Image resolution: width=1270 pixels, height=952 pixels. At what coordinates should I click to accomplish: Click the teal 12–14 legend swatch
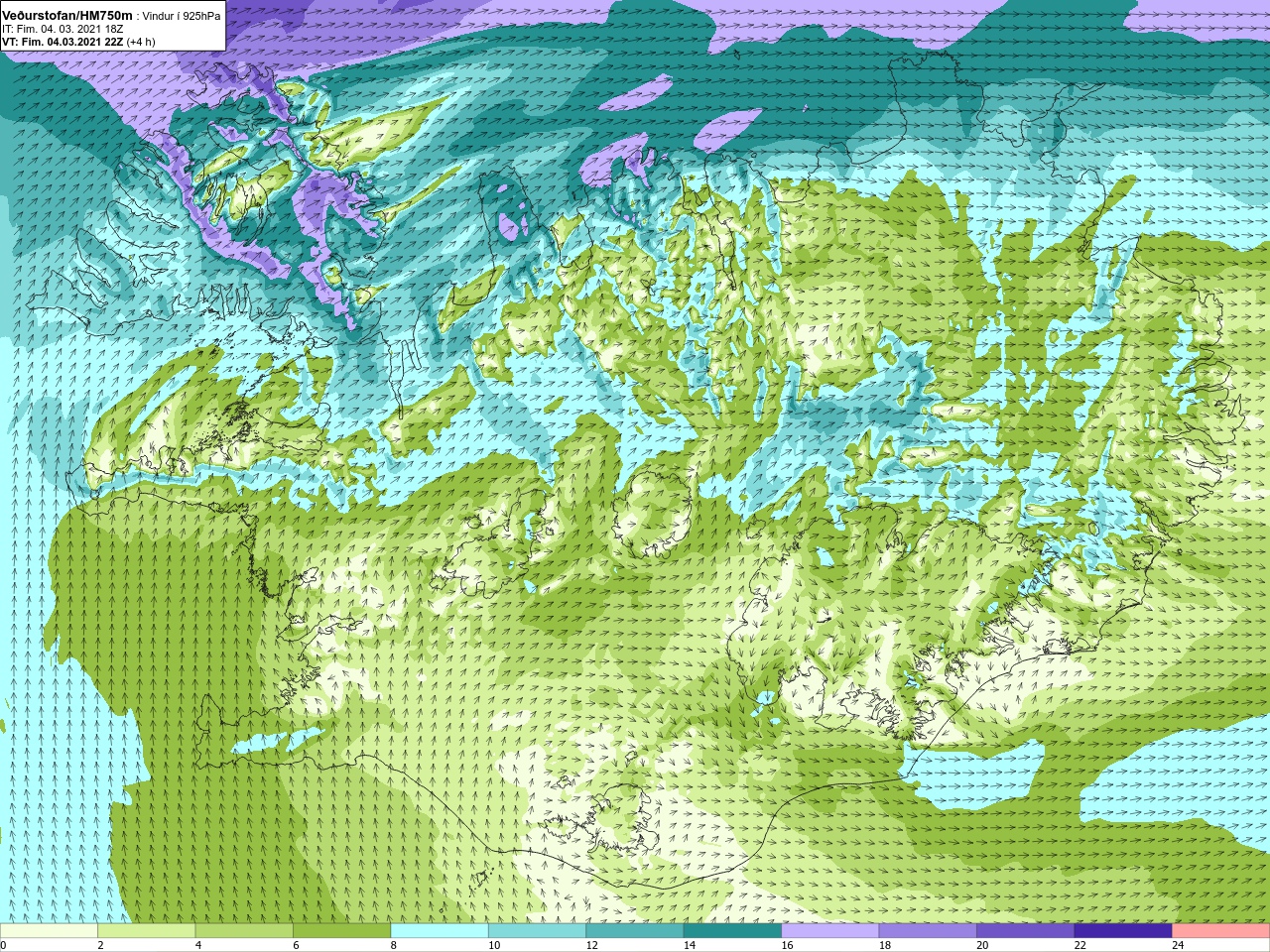tap(635, 931)
